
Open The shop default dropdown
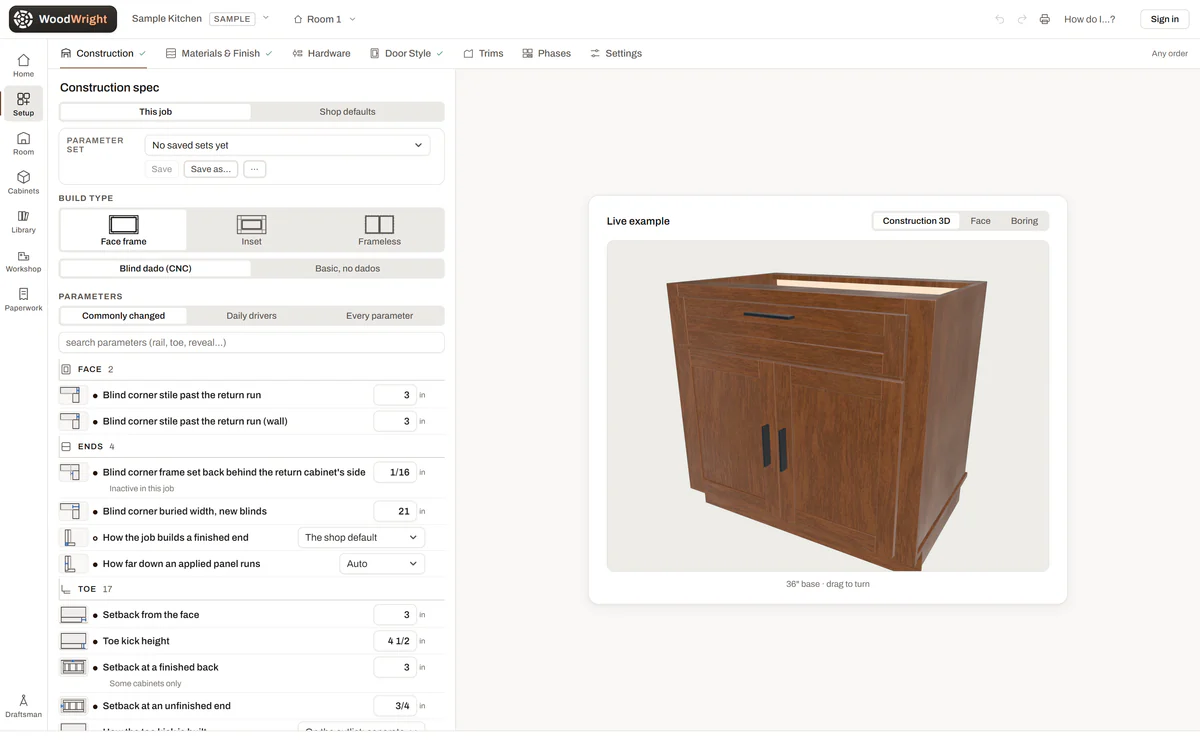click(361, 538)
